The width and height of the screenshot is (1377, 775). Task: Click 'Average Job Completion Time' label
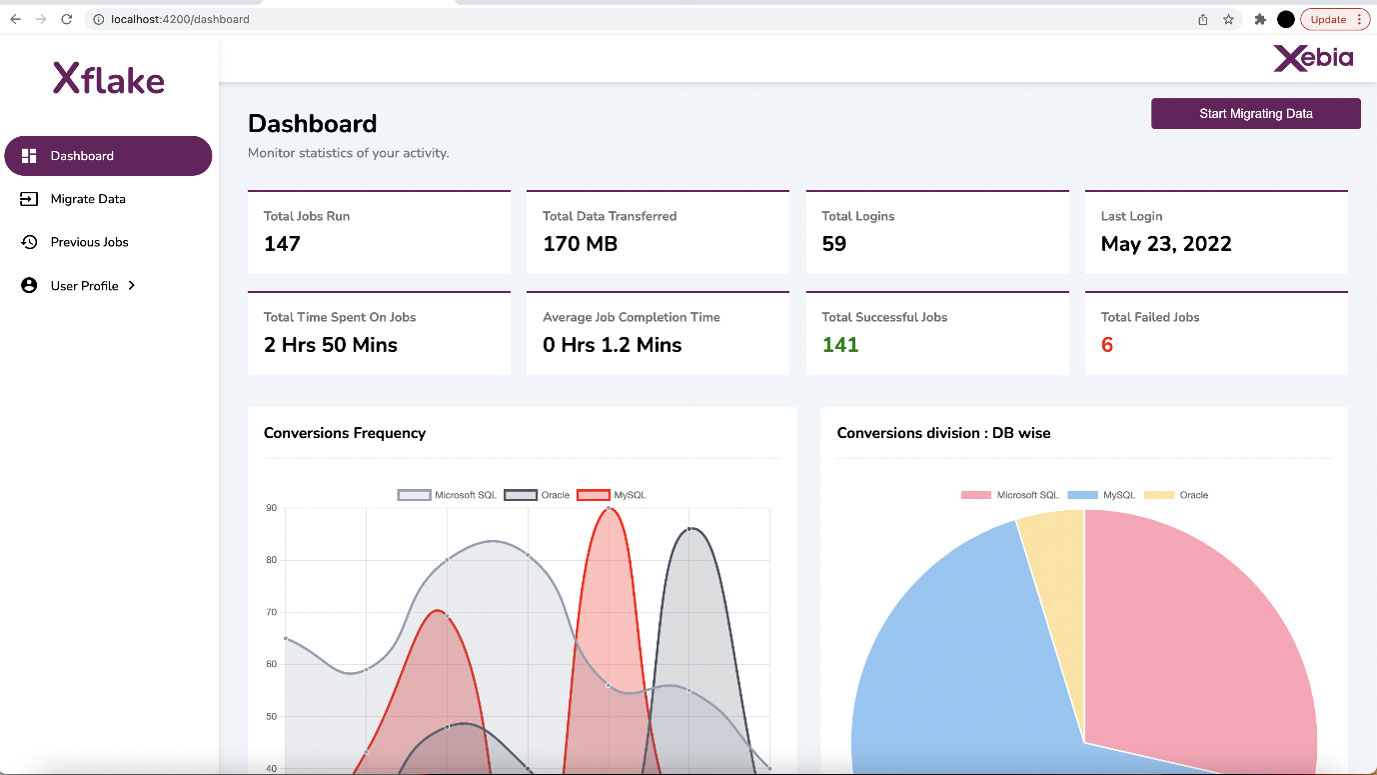tap(631, 317)
